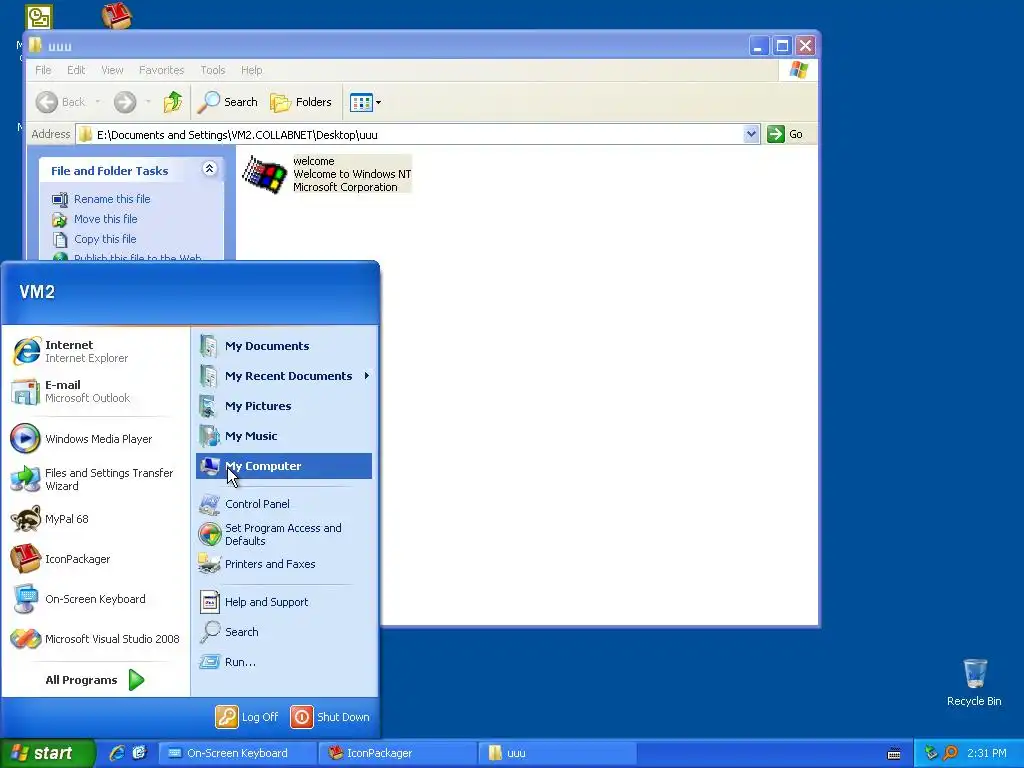Switch to uuu taskbar button
The height and width of the screenshot is (768, 1024).
pyautogui.click(x=557, y=753)
